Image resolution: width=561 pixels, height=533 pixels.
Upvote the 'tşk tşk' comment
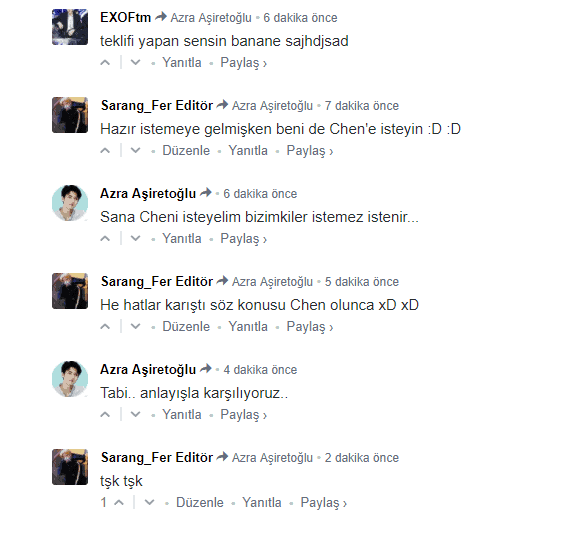119,503
